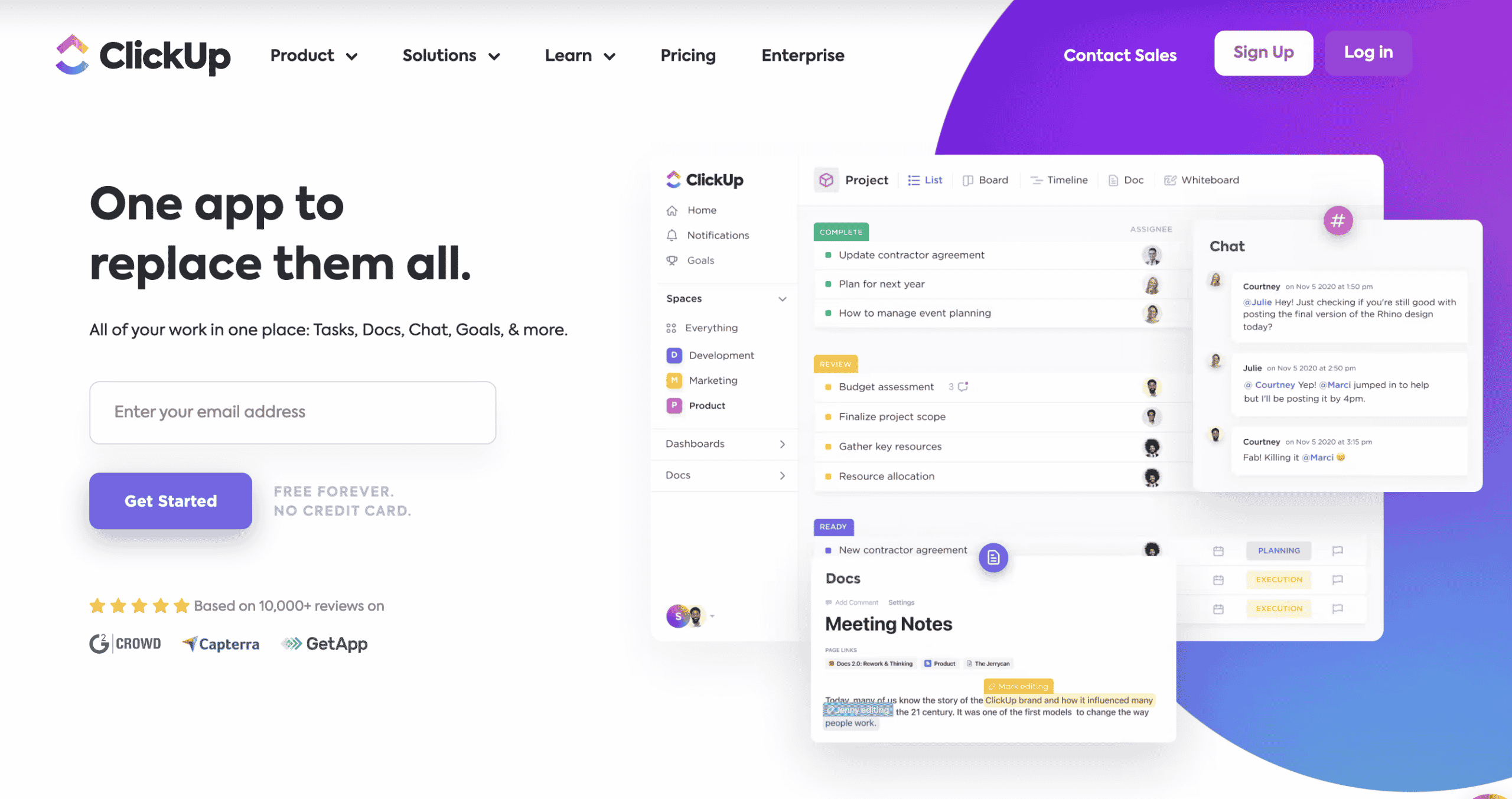The height and width of the screenshot is (799, 1512).
Task: Open the Dashboards section icon
Action: 783,443
